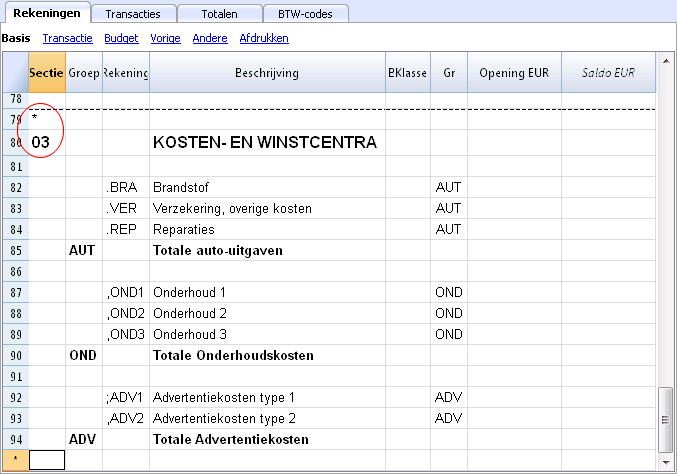677x474 pixels.
Task: Open the Vorige view link
Action: pos(165,38)
